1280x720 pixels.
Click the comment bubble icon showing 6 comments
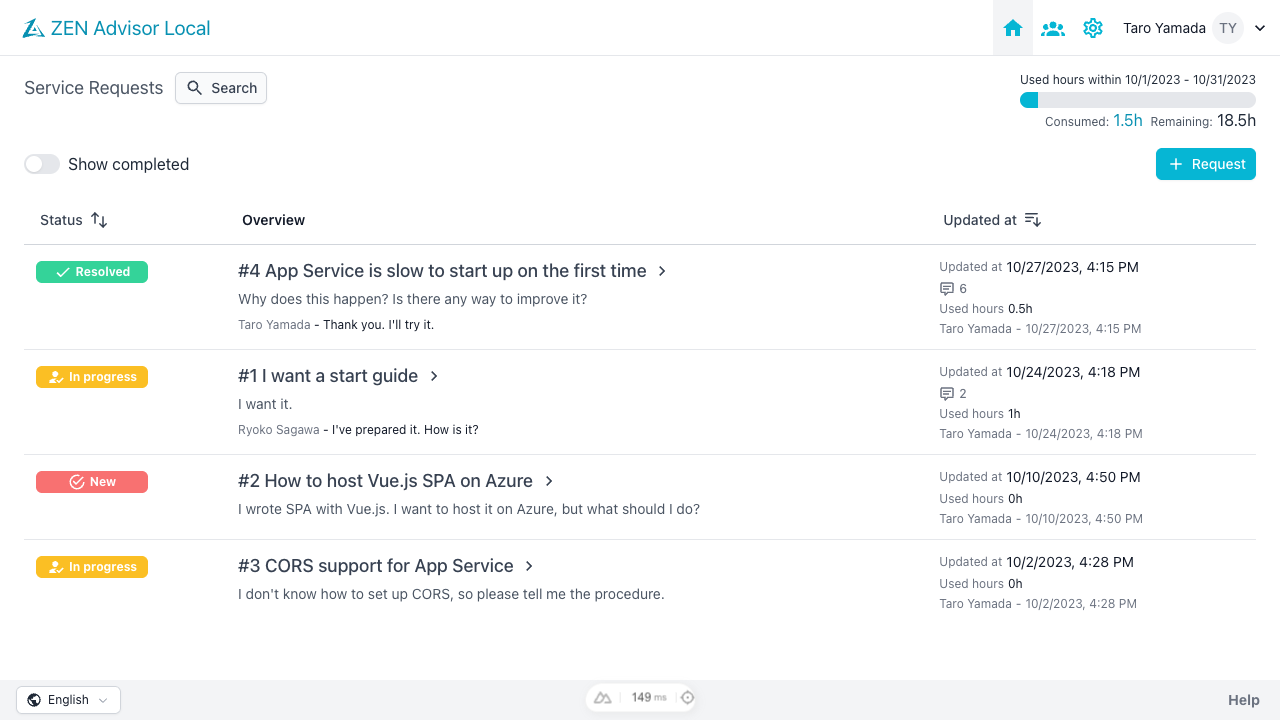click(x=945, y=288)
